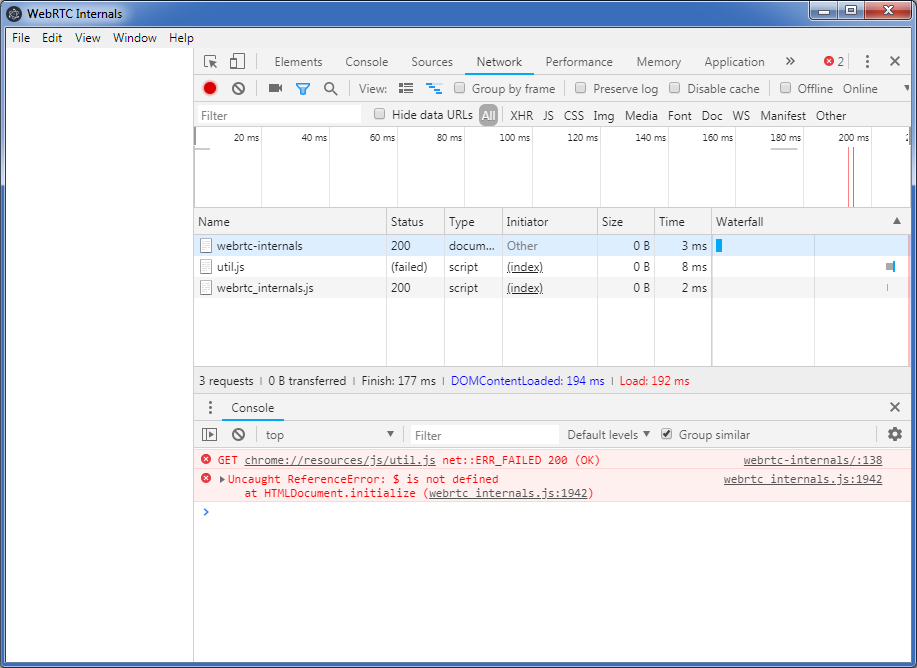917x668 pixels.
Task: Toggle the device toolbar icon
Action: [x=237, y=61]
